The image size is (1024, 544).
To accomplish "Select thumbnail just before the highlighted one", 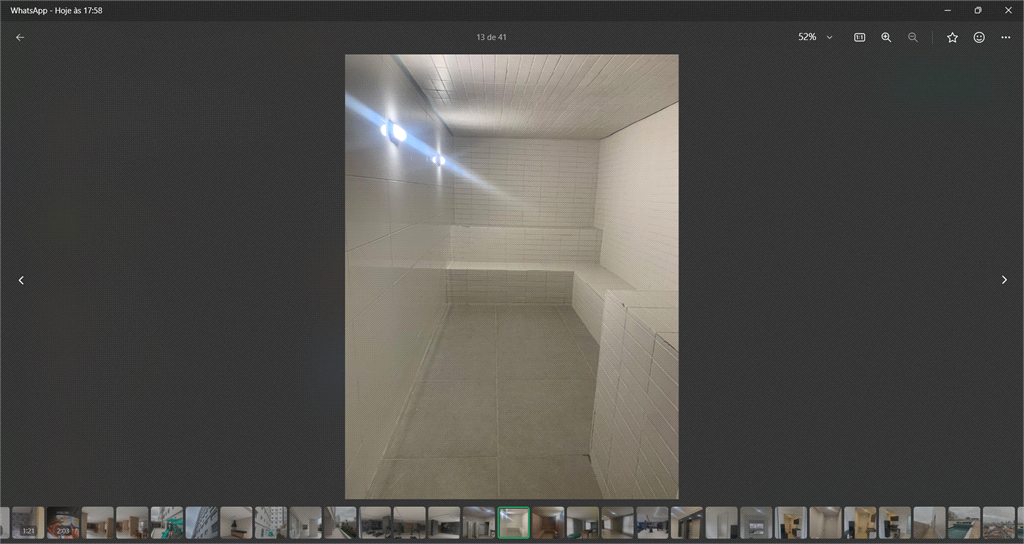I will click(479, 522).
